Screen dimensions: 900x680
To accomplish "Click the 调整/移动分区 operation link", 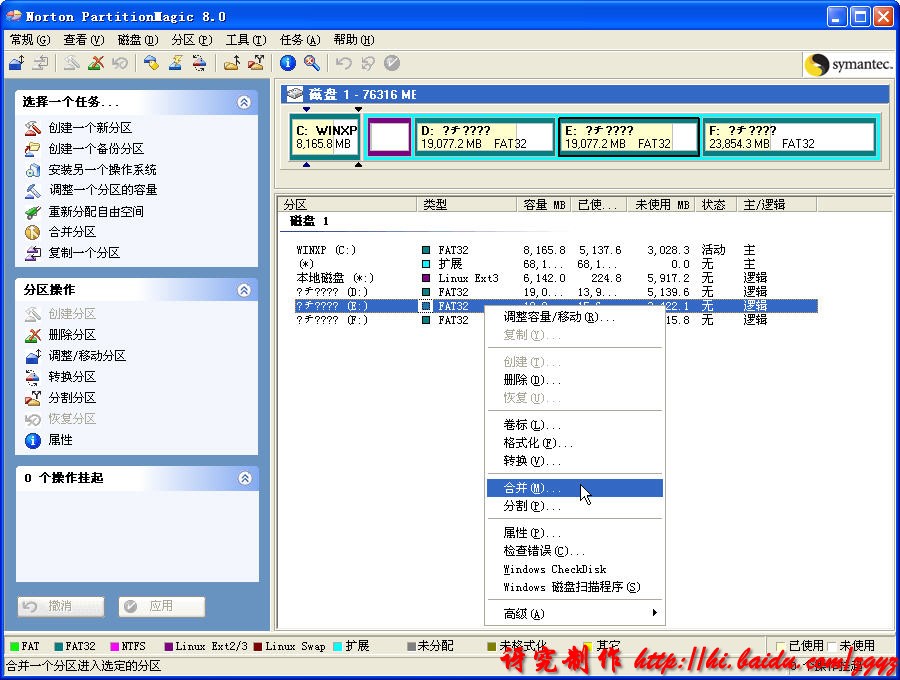I will (x=87, y=356).
